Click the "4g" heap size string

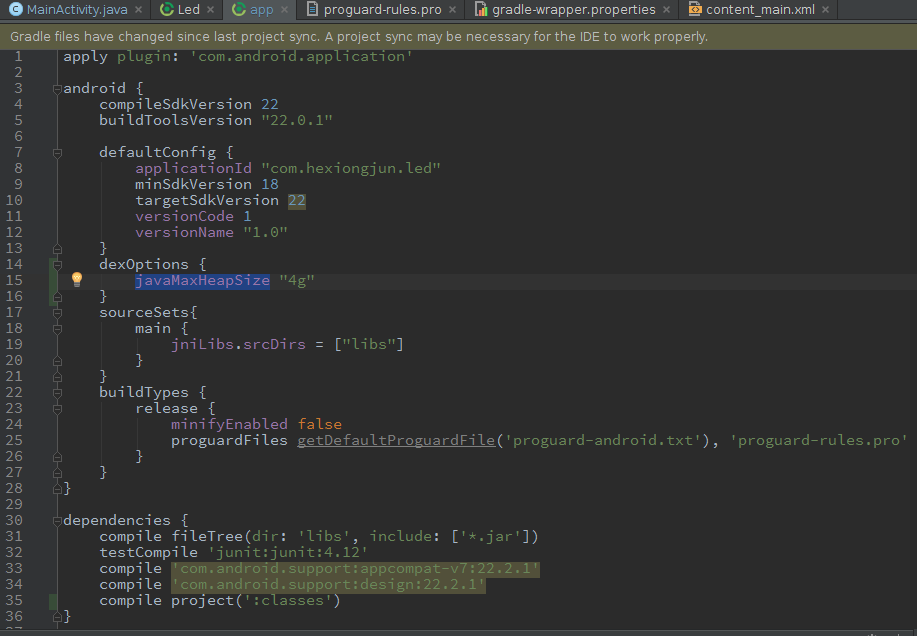coord(297,281)
